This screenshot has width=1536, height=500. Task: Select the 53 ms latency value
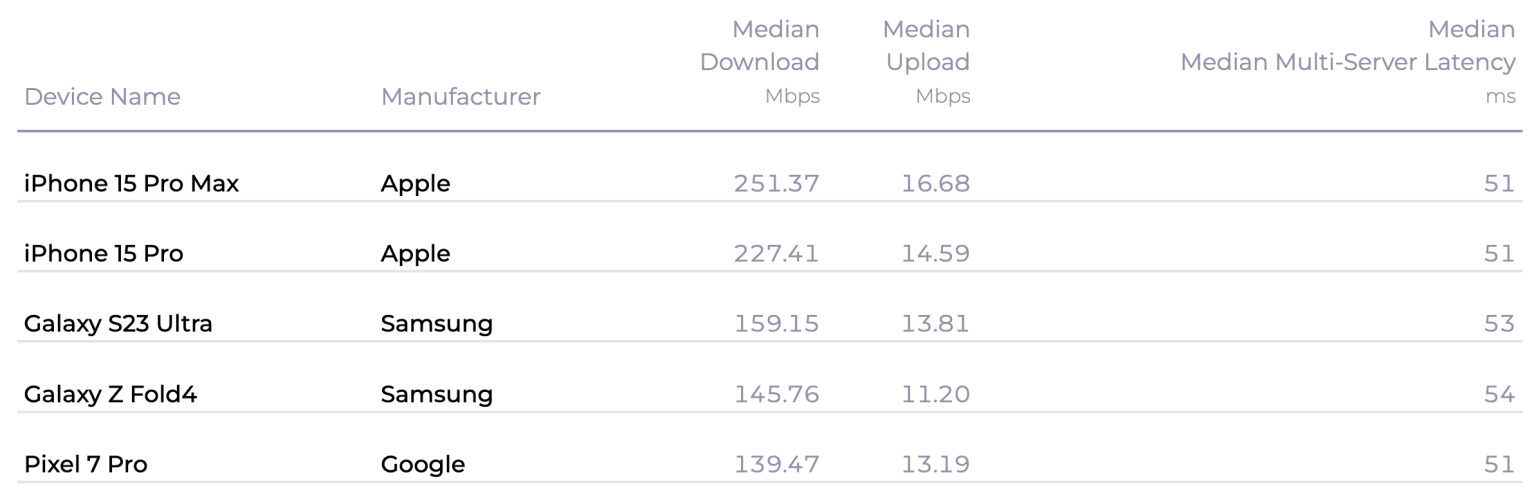coord(1499,324)
